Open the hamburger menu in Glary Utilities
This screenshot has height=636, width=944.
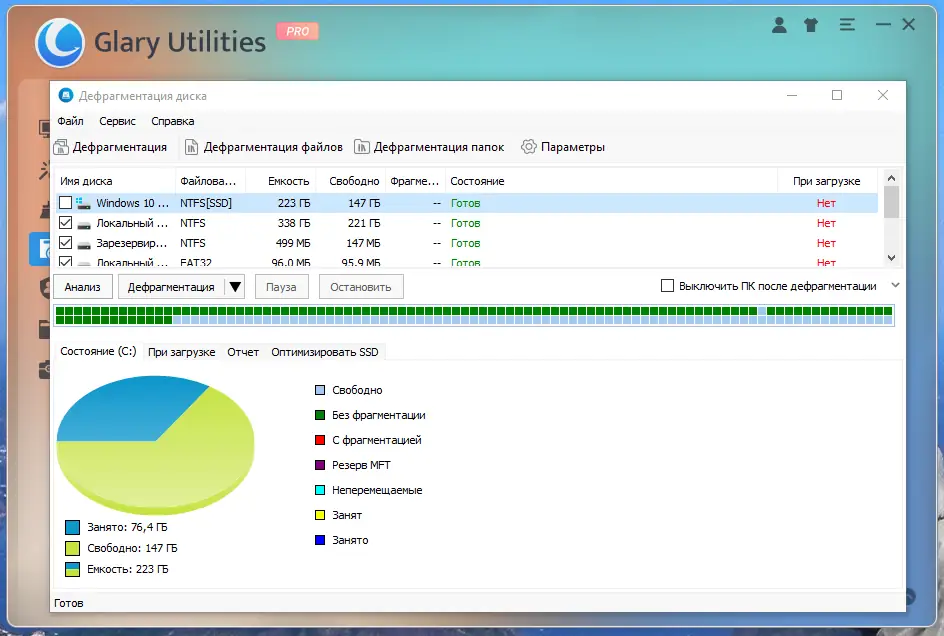pyautogui.click(x=847, y=25)
